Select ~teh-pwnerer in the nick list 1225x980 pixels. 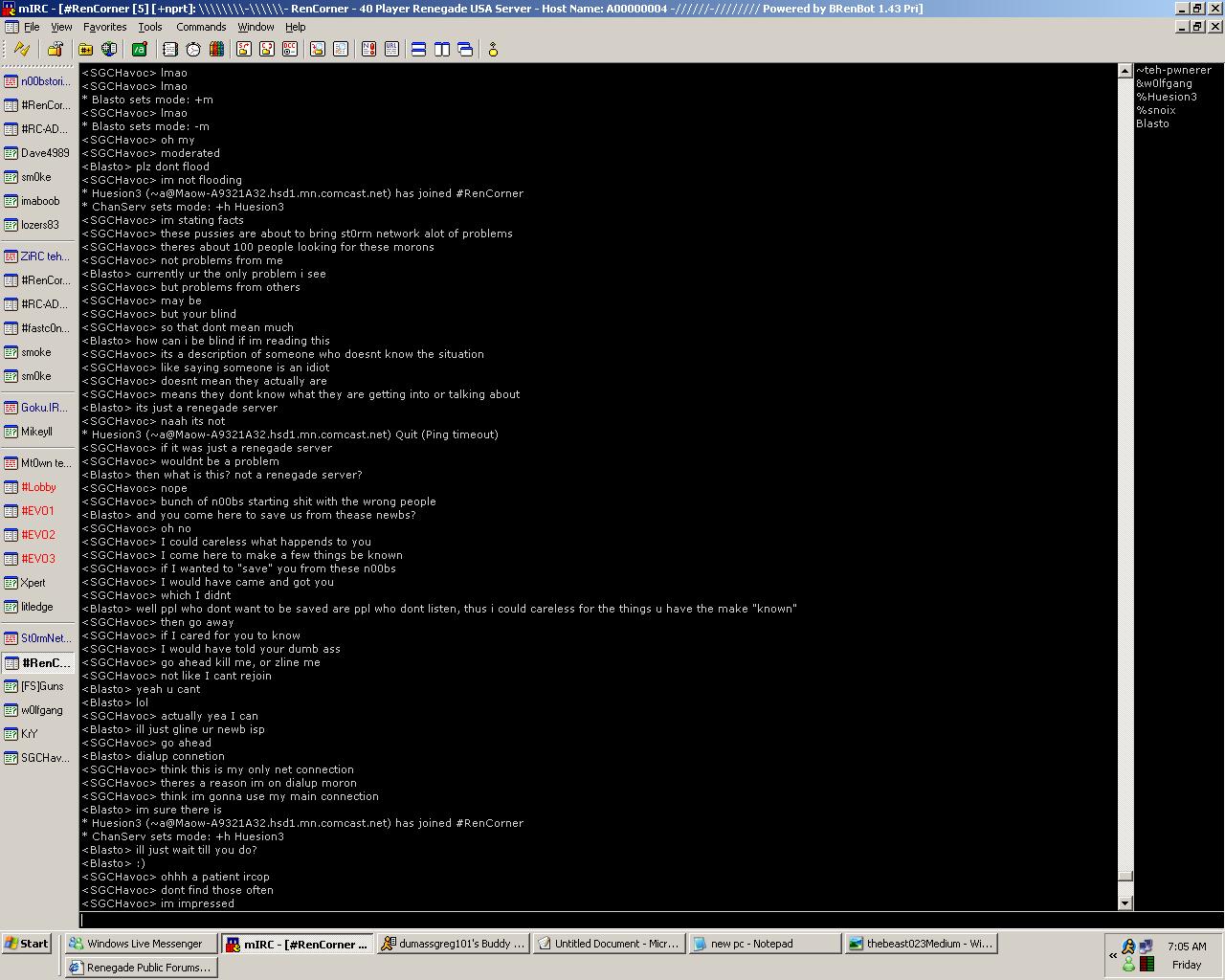point(1173,70)
